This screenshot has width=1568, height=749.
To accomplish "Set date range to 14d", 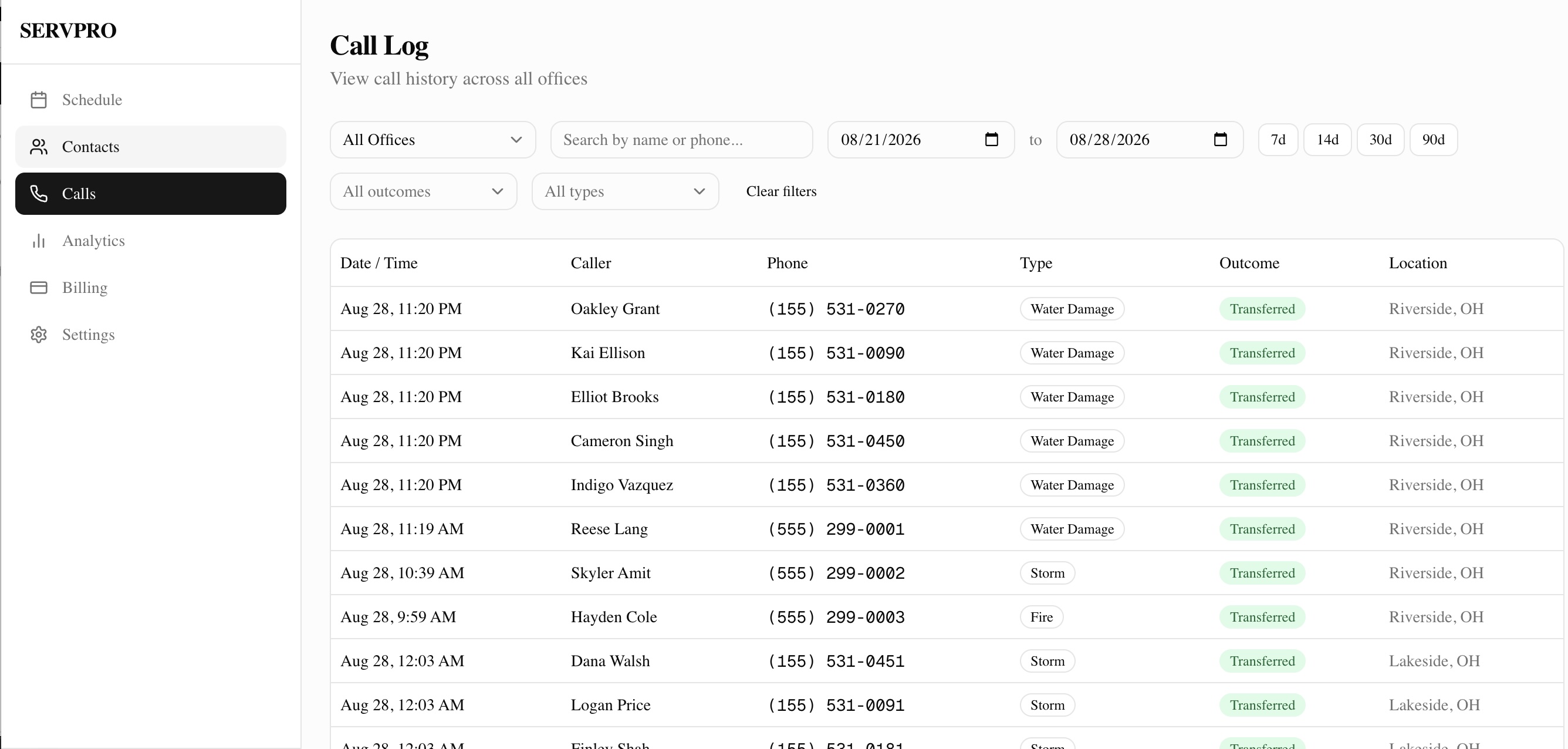I will pos(1327,140).
